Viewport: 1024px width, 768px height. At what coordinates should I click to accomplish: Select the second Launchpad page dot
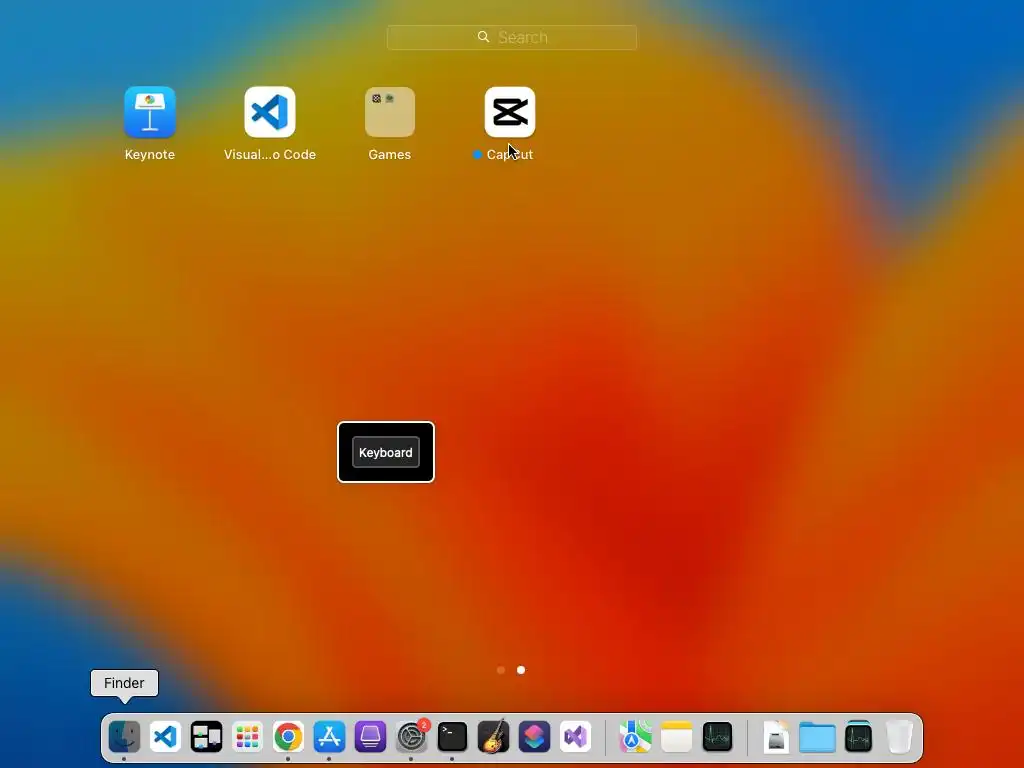click(x=521, y=670)
